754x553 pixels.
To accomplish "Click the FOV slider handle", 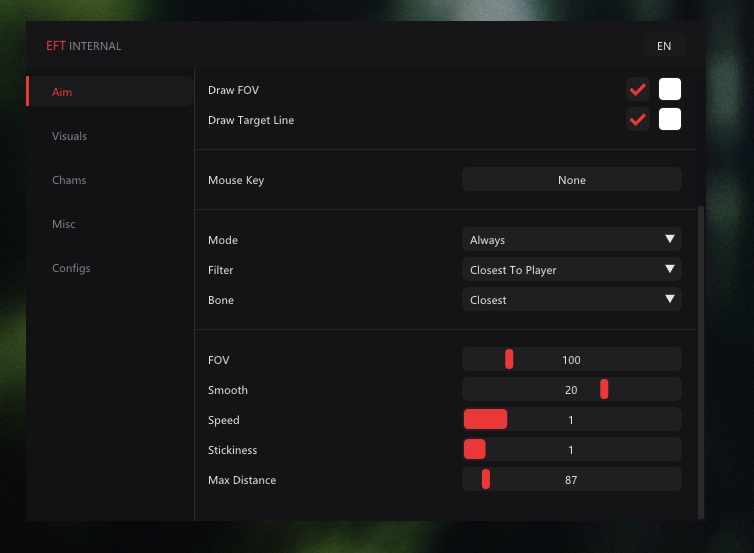I will (x=509, y=359).
